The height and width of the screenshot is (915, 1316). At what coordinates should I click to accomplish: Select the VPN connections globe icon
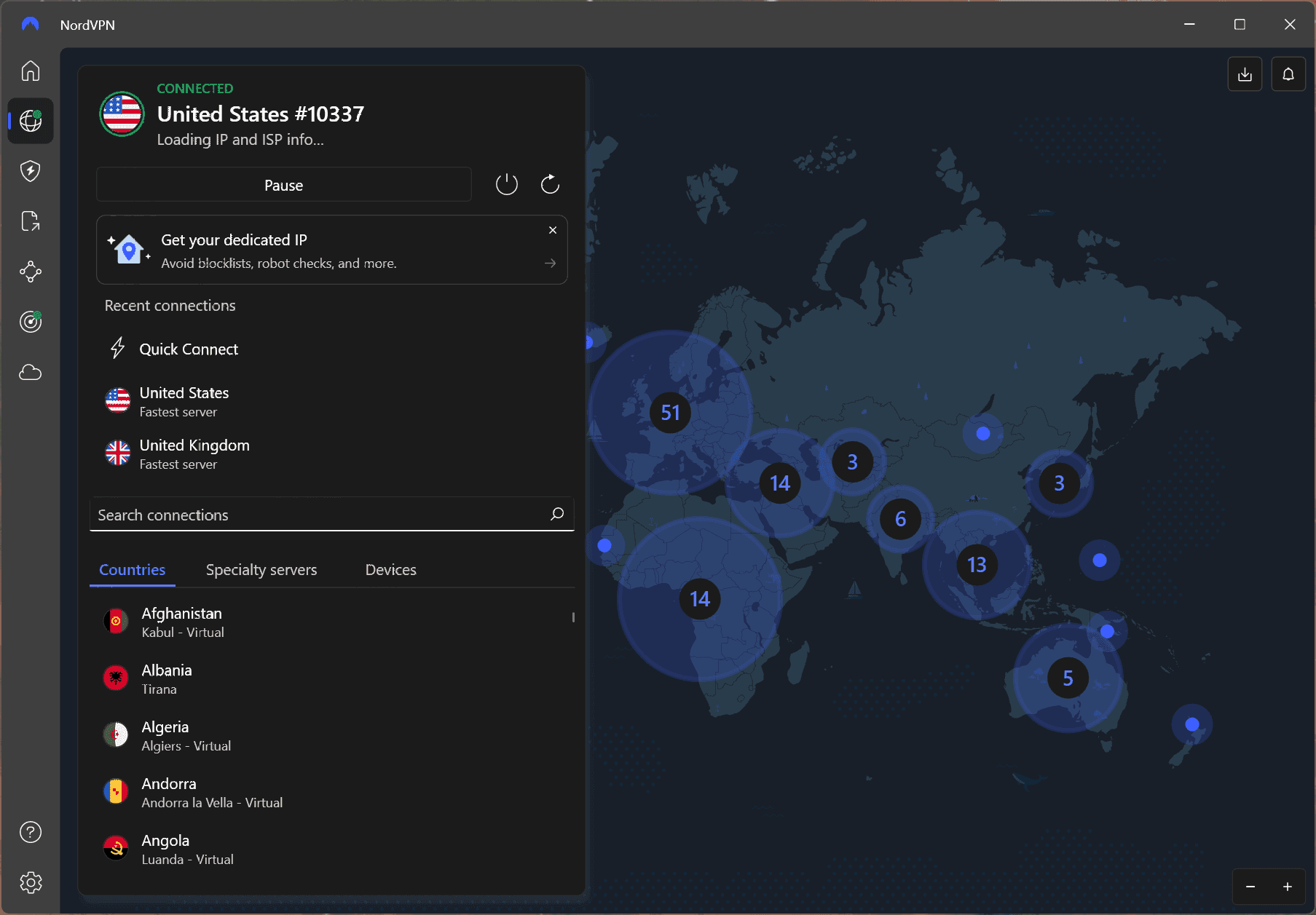point(30,121)
